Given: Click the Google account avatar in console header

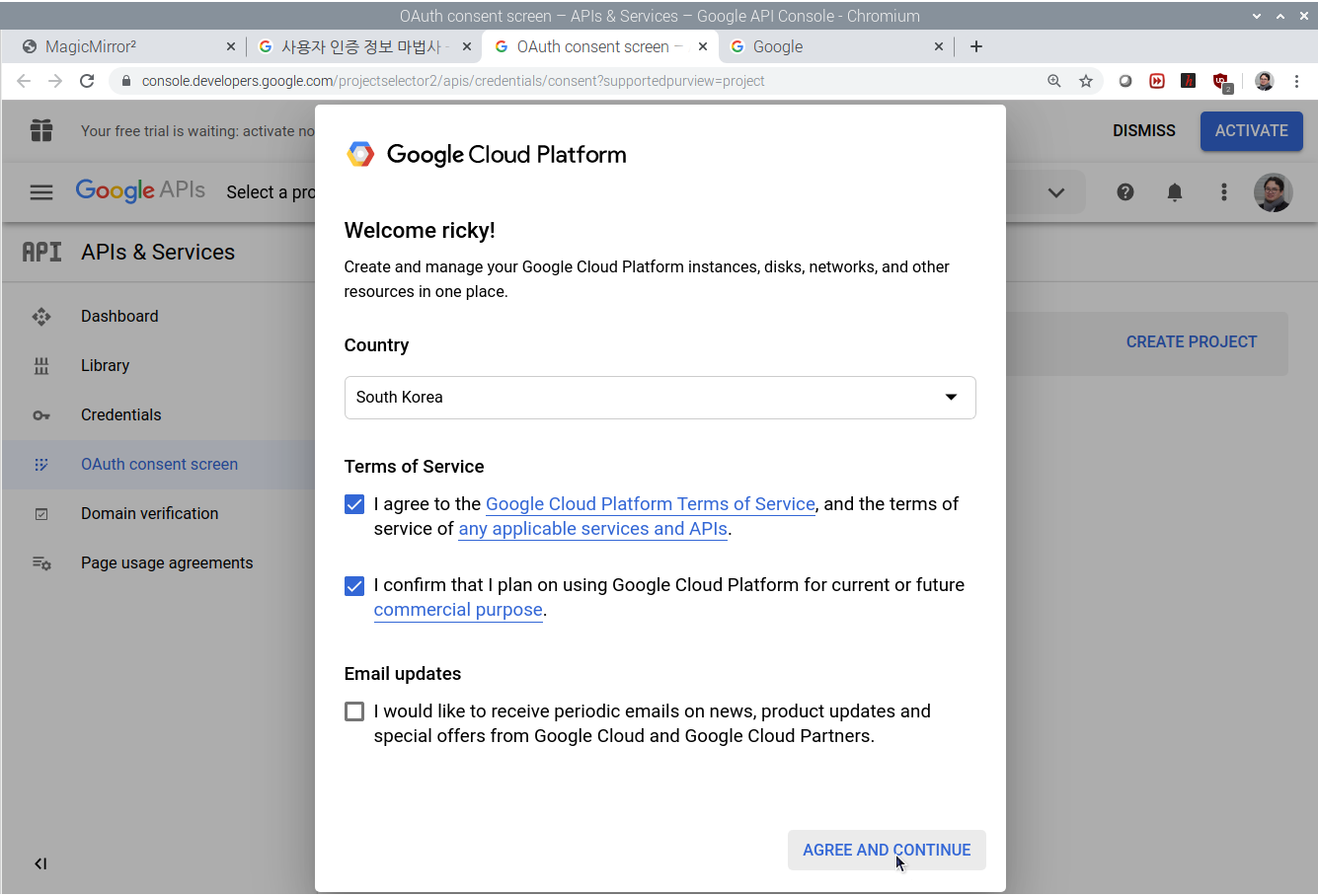Looking at the screenshot, I should 1274,192.
